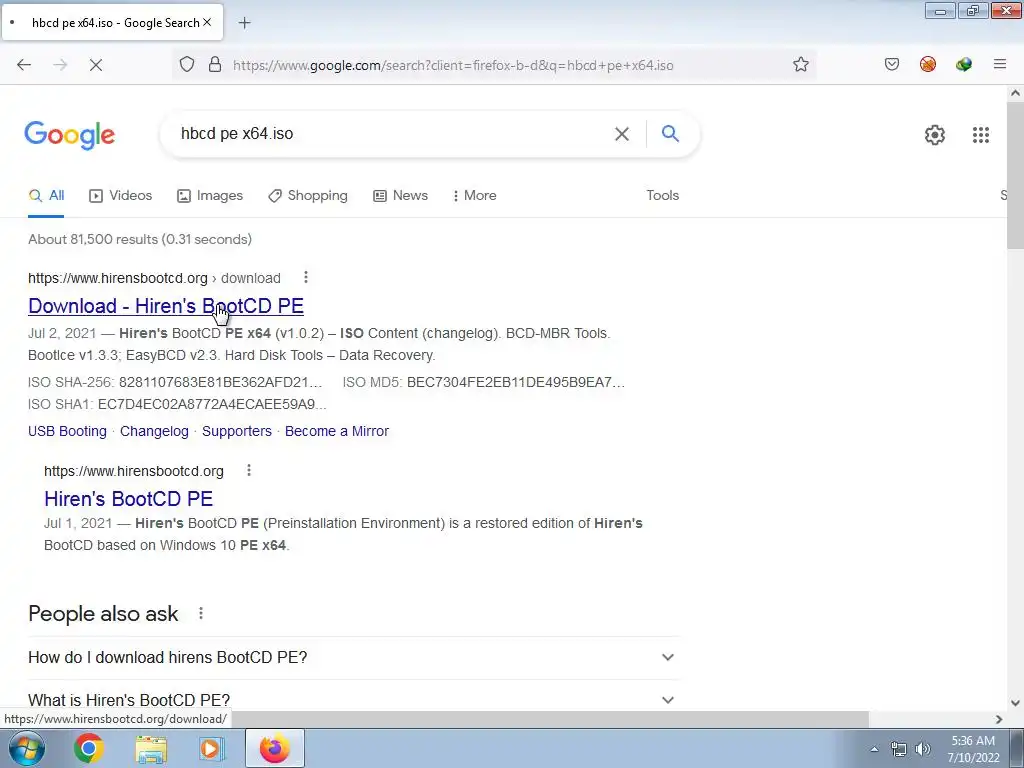This screenshot has width=1024, height=768.
Task: Submit search with the magnifier button
Action: click(x=670, y=134)
